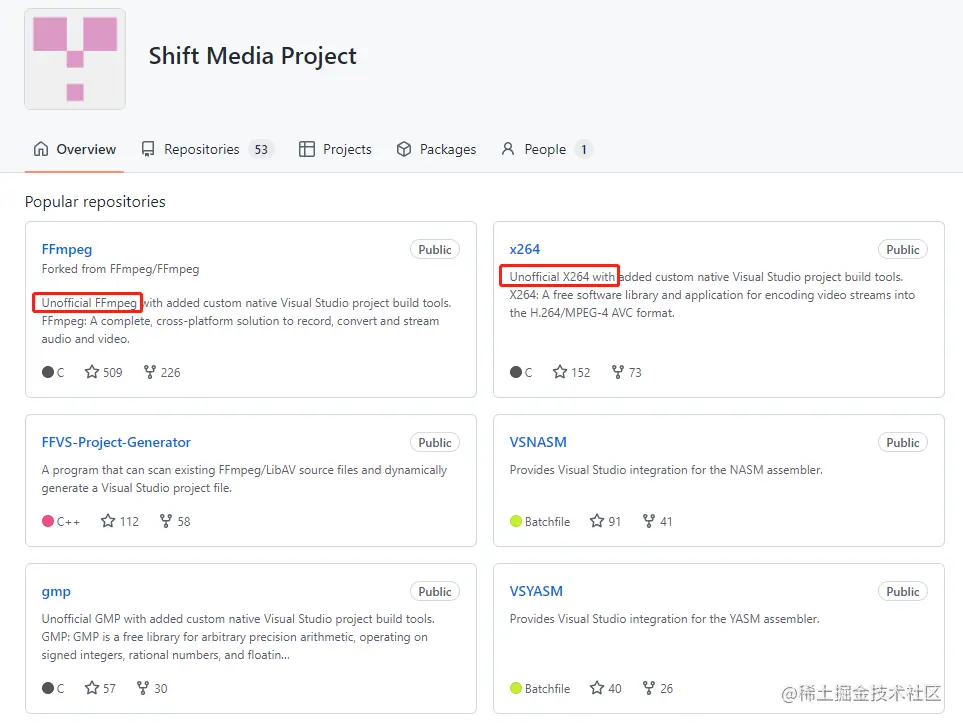The width and height of the screenshot is (963, 725).
Task: Open the Packages tab
Action: [436, 149]
